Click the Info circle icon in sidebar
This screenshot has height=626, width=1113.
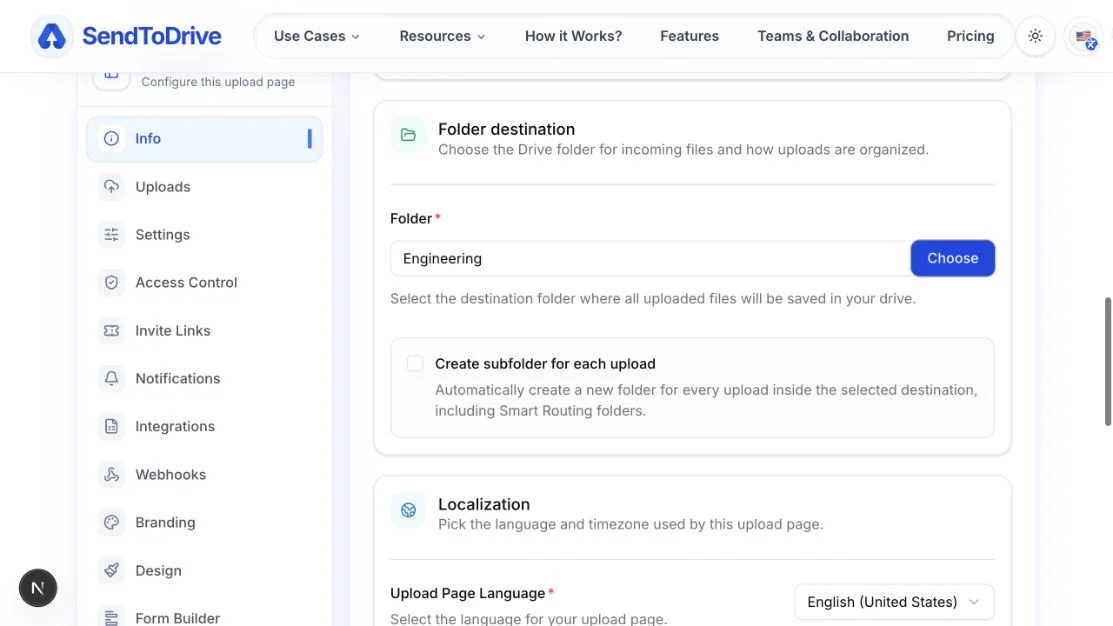pos(111,138)
